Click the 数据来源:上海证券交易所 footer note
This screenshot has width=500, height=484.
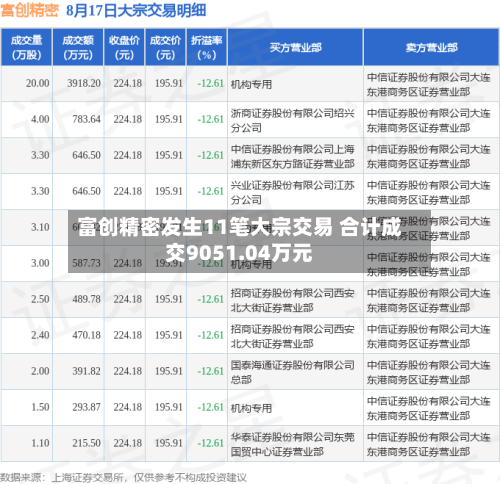[x=123, y=477]
